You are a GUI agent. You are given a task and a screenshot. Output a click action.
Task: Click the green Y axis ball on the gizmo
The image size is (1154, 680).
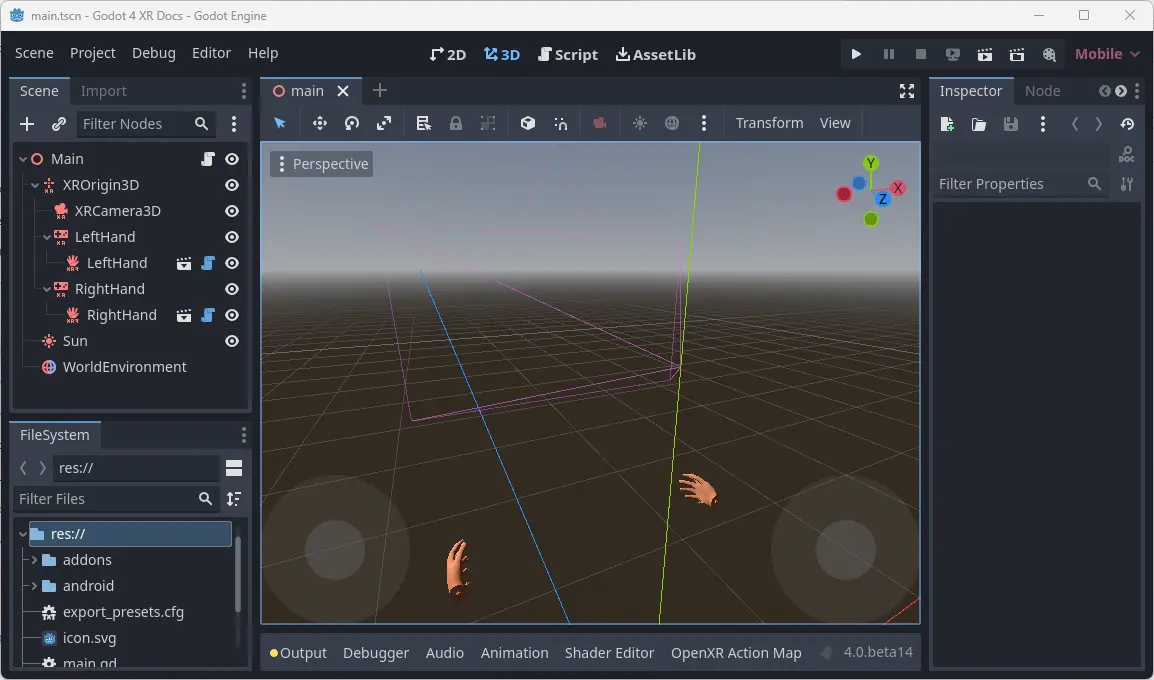click(x=870, y=161)
